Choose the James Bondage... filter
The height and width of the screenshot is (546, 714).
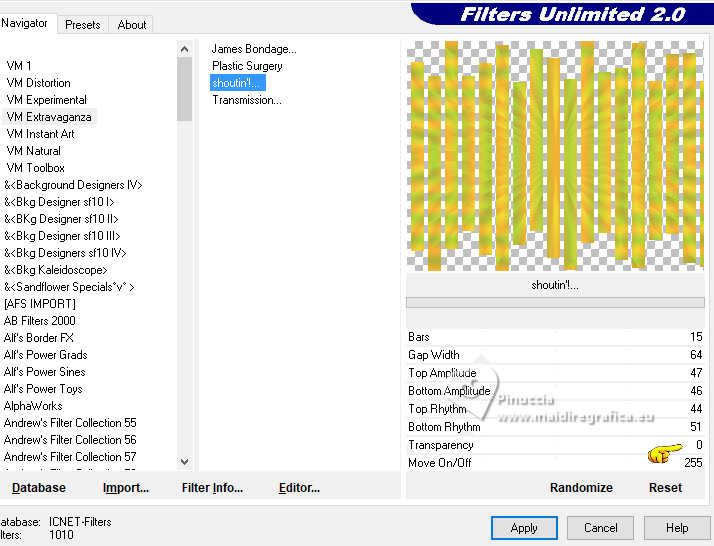point(254,49)
